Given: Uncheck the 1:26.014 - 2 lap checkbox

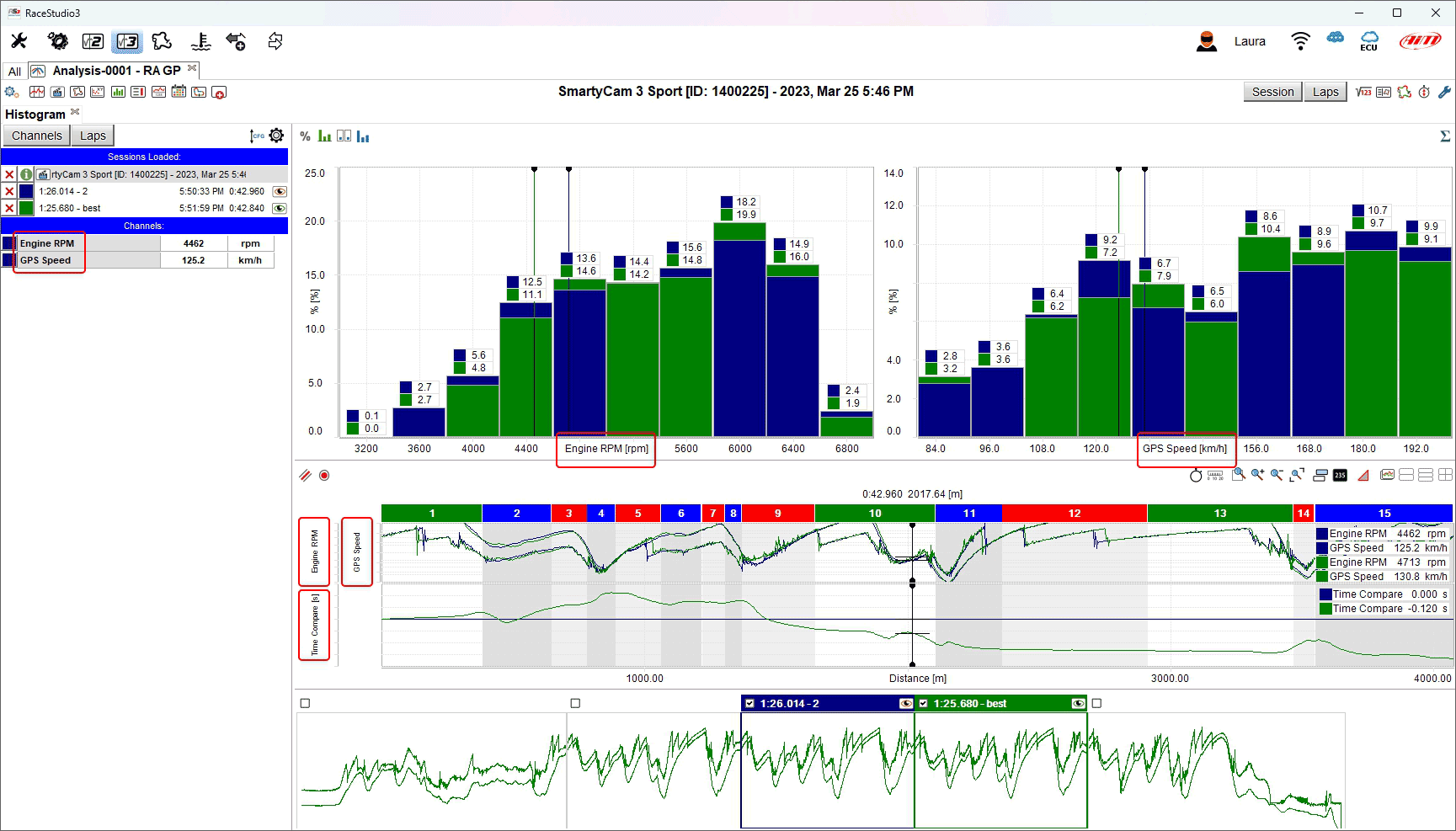Looking at the screenshot, I should pos(749,704).
